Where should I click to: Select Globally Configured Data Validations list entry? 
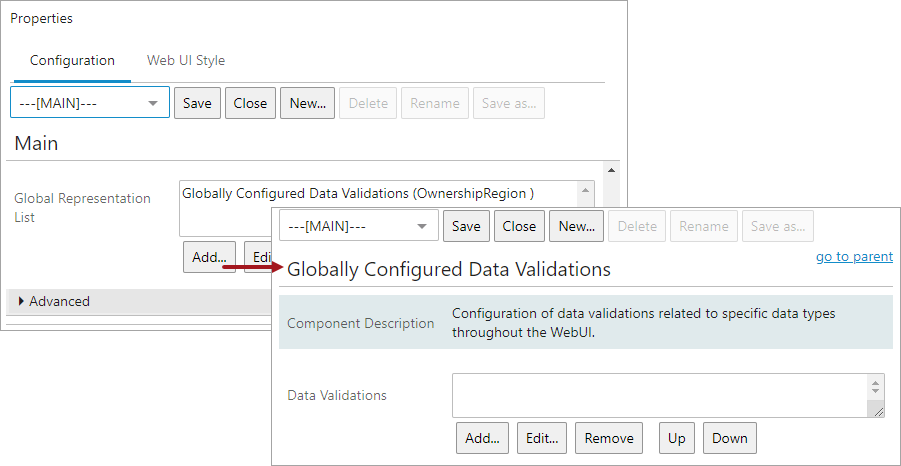tap(358, 192)
